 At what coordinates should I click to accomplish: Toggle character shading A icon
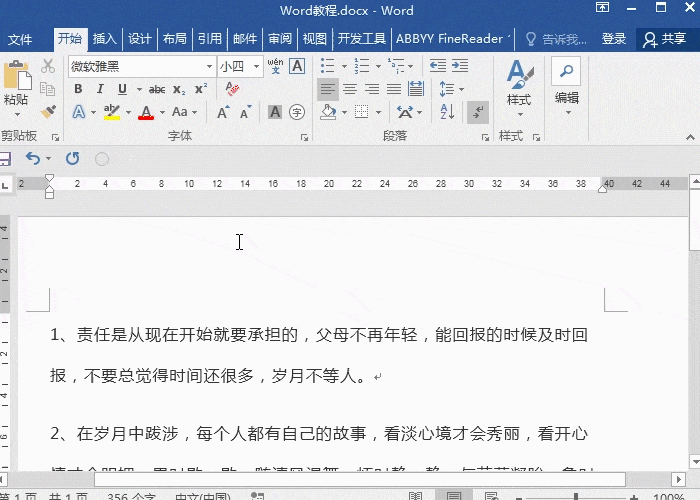(x=275, y=112)
